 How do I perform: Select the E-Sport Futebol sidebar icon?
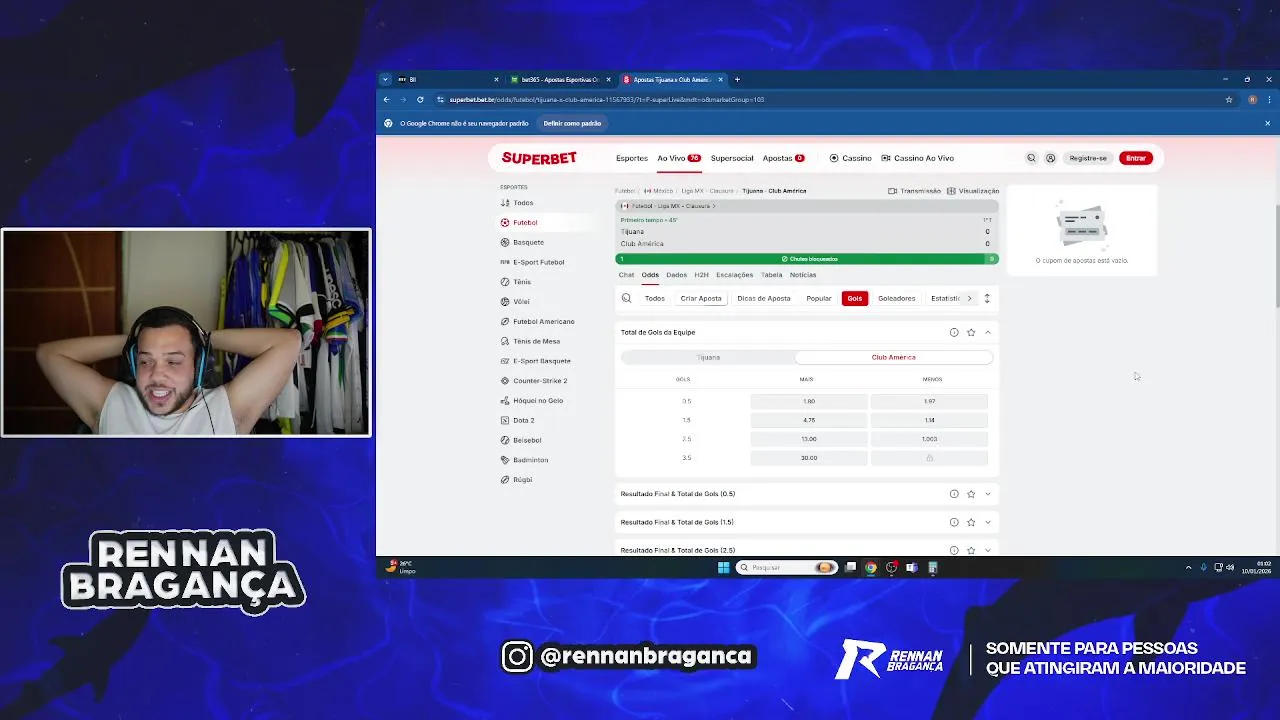pyautogui.click(x=505, y=262)
